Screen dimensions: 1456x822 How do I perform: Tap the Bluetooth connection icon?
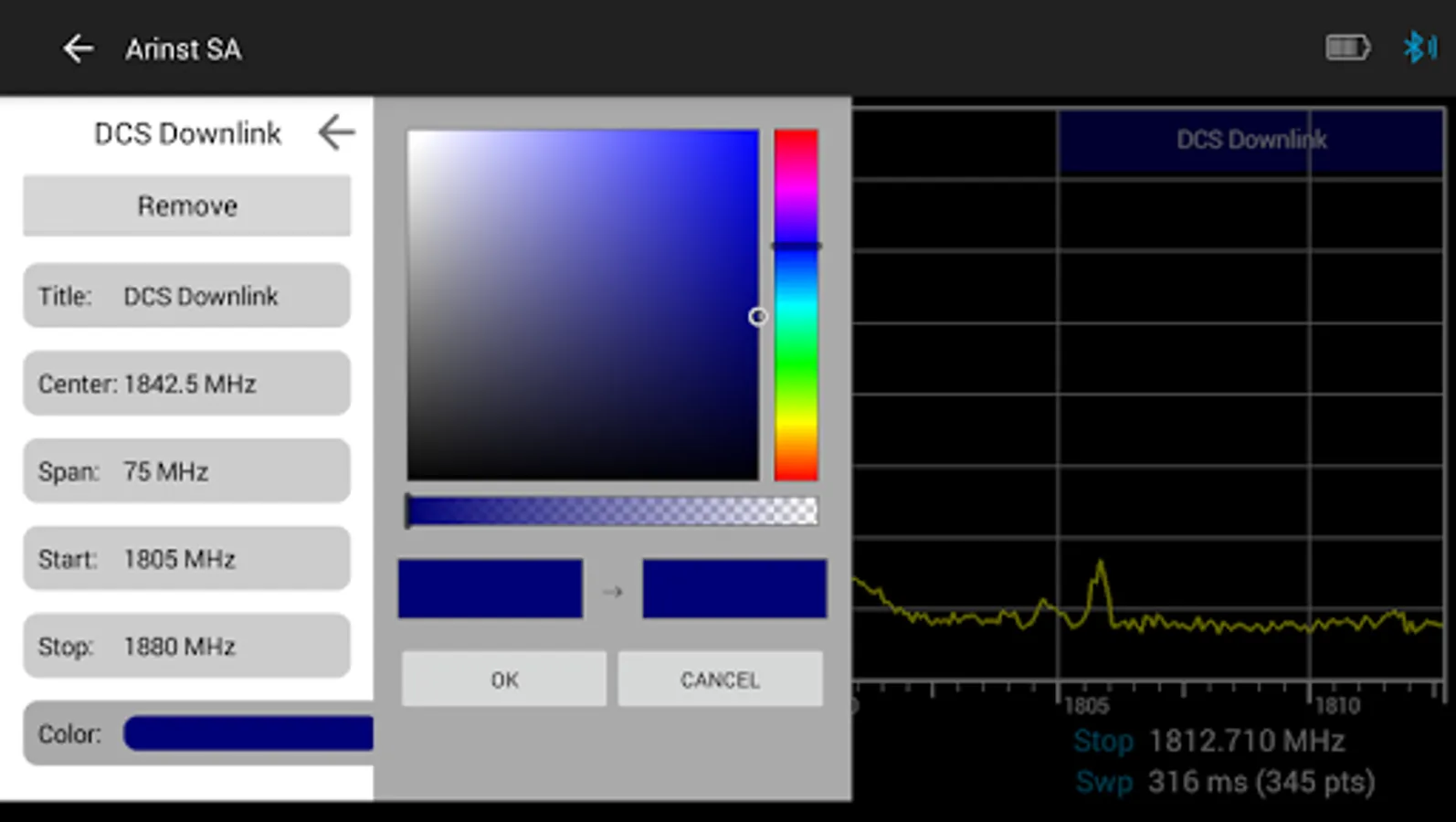pos(1419,47)
